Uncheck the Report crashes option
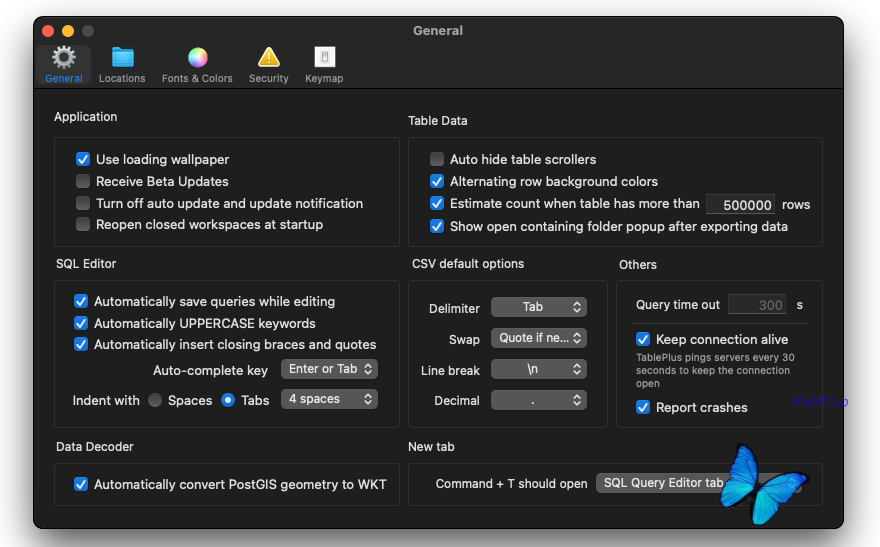Viewport: 880px width, 547px height. click(643, 407)
